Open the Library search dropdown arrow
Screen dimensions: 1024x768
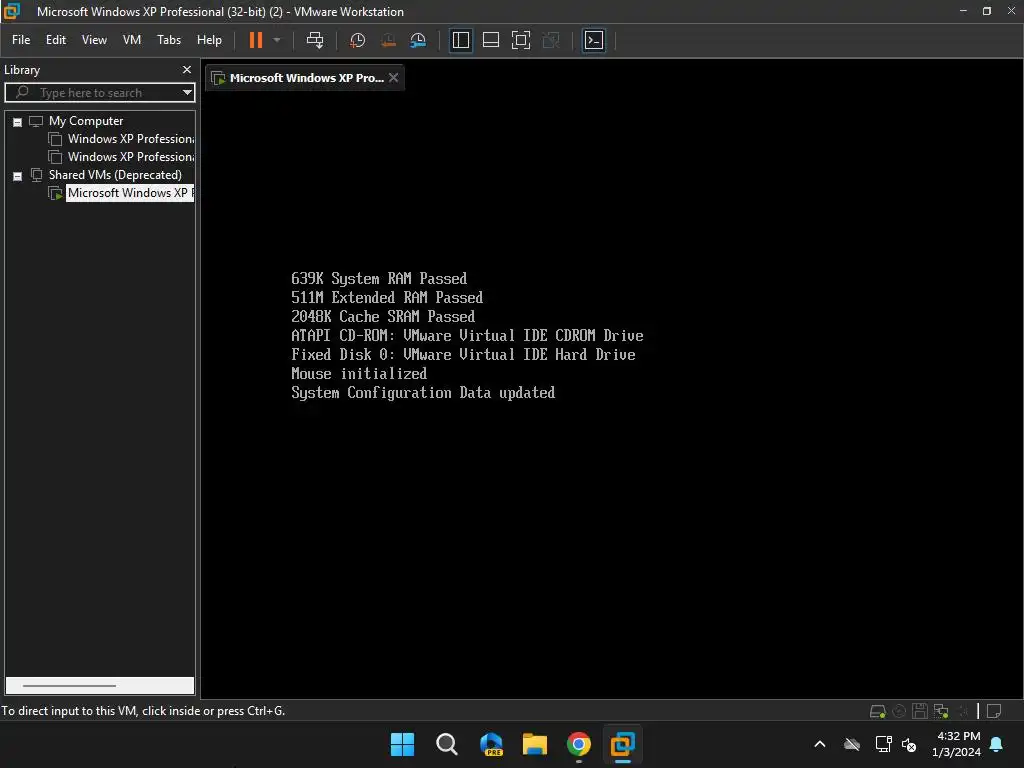coord(187,93)
